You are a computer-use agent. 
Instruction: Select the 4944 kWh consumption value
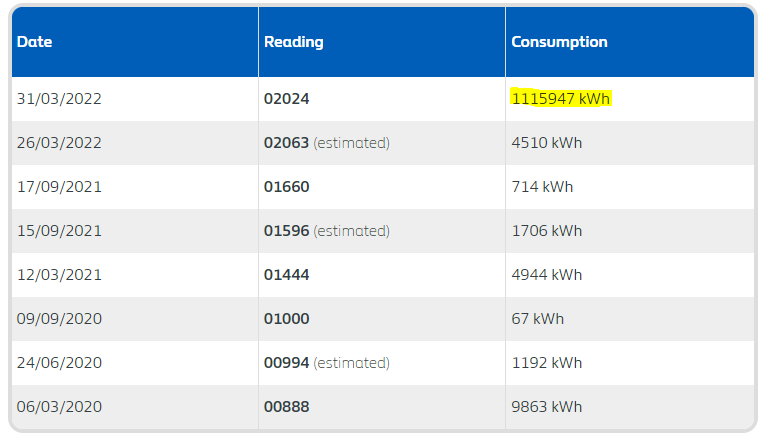tap(546, 275)
